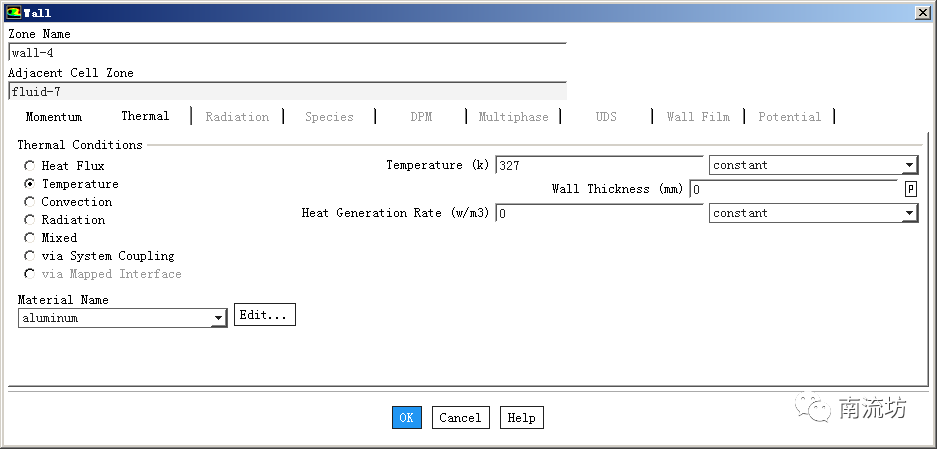
Task: Select the Convection radio button
Action: click(30, 202)
